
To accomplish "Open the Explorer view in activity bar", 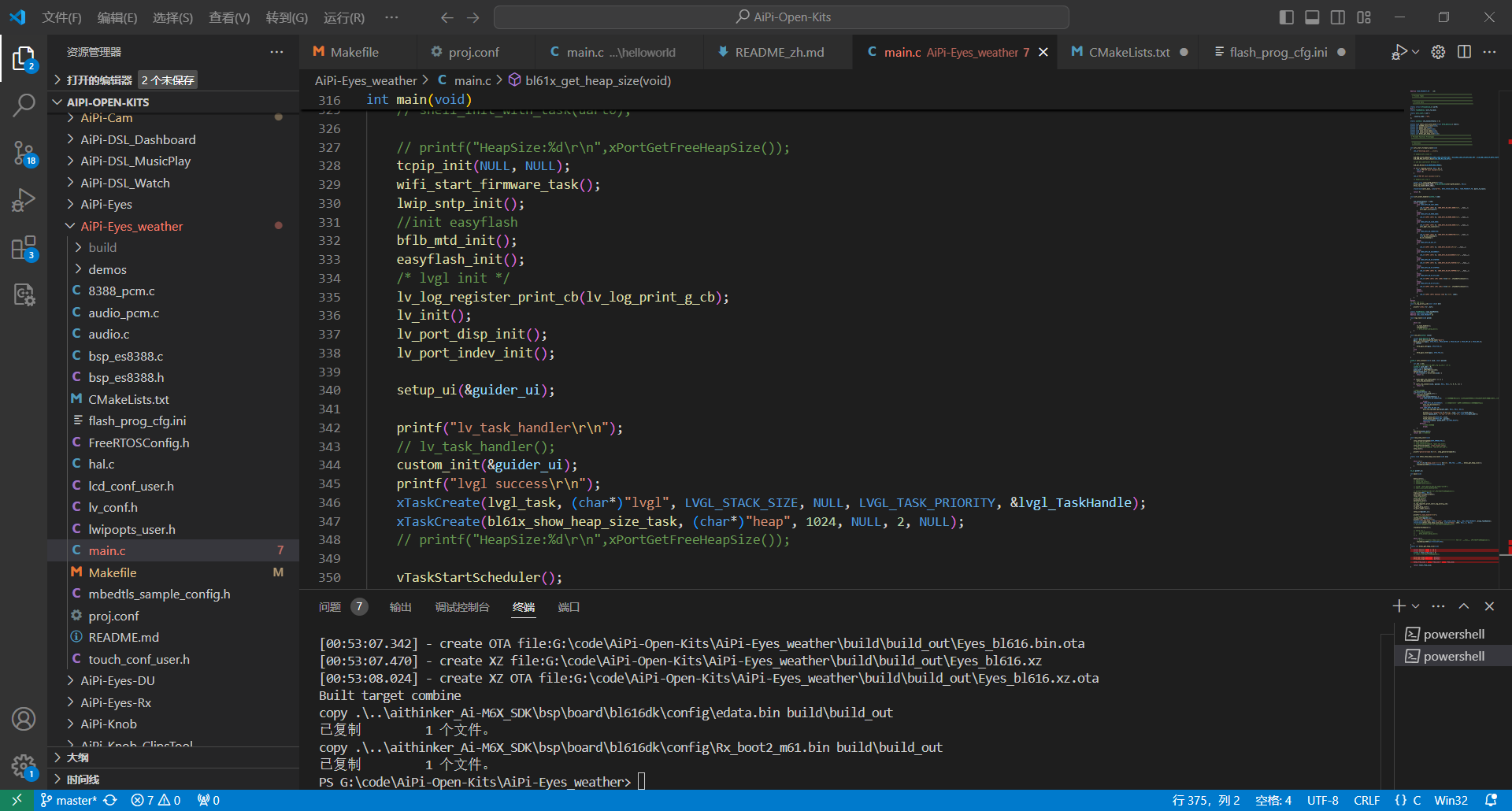I will click(24, 58).
